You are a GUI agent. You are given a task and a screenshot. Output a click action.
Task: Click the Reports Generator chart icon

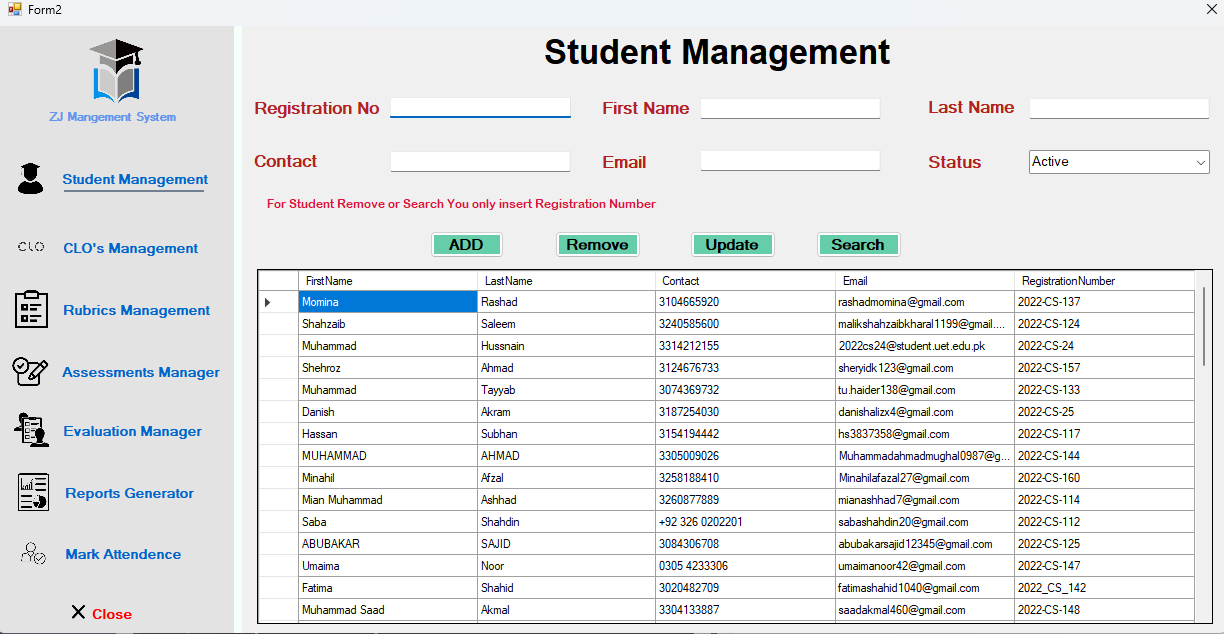(32, 492)
